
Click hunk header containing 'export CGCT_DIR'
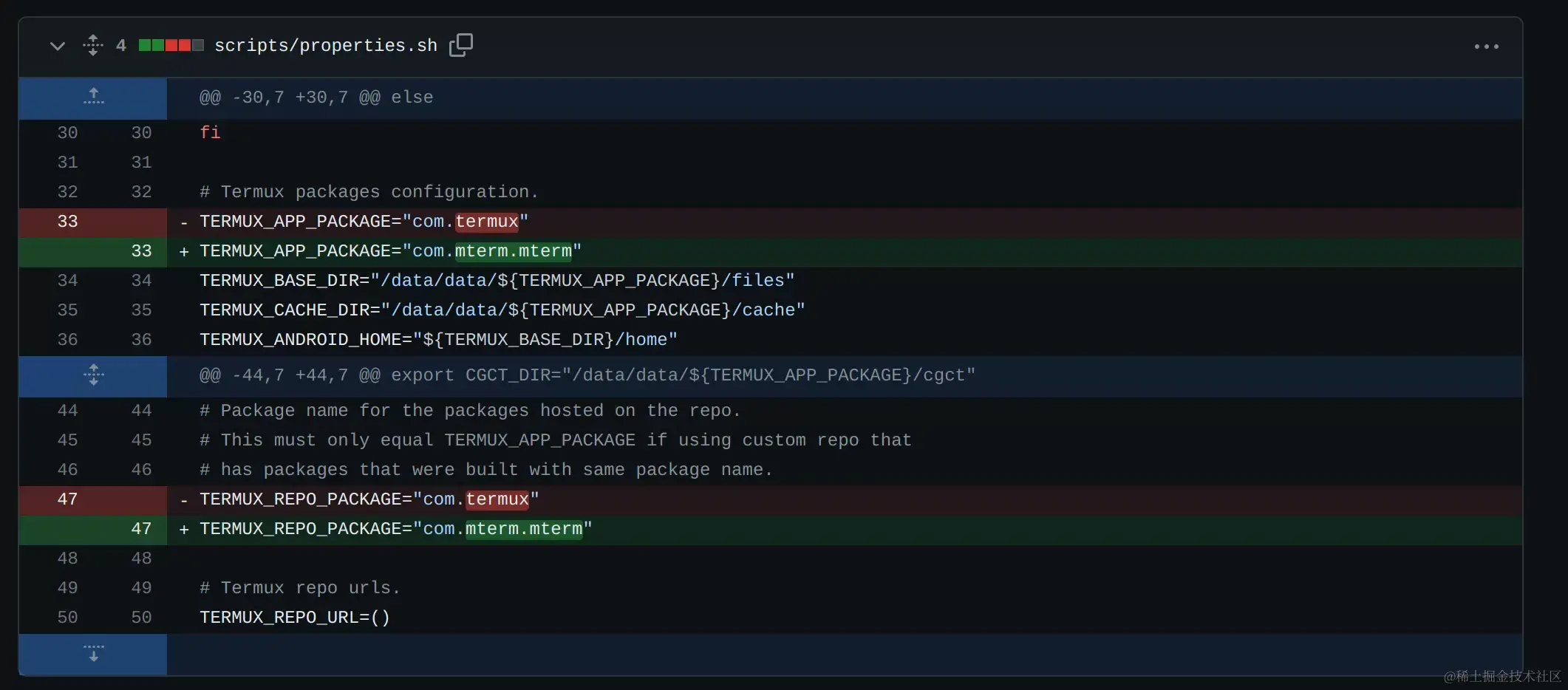pyautogui.click(x=587, y=375)
